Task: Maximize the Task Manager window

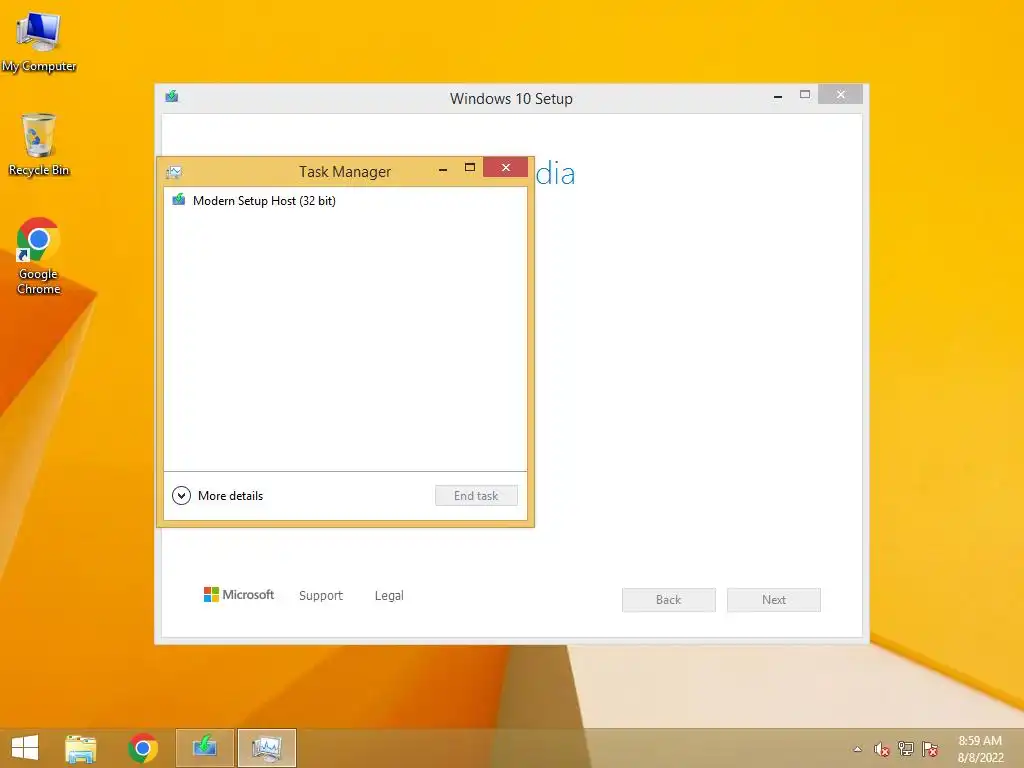Action: click(x=470, y=168)
